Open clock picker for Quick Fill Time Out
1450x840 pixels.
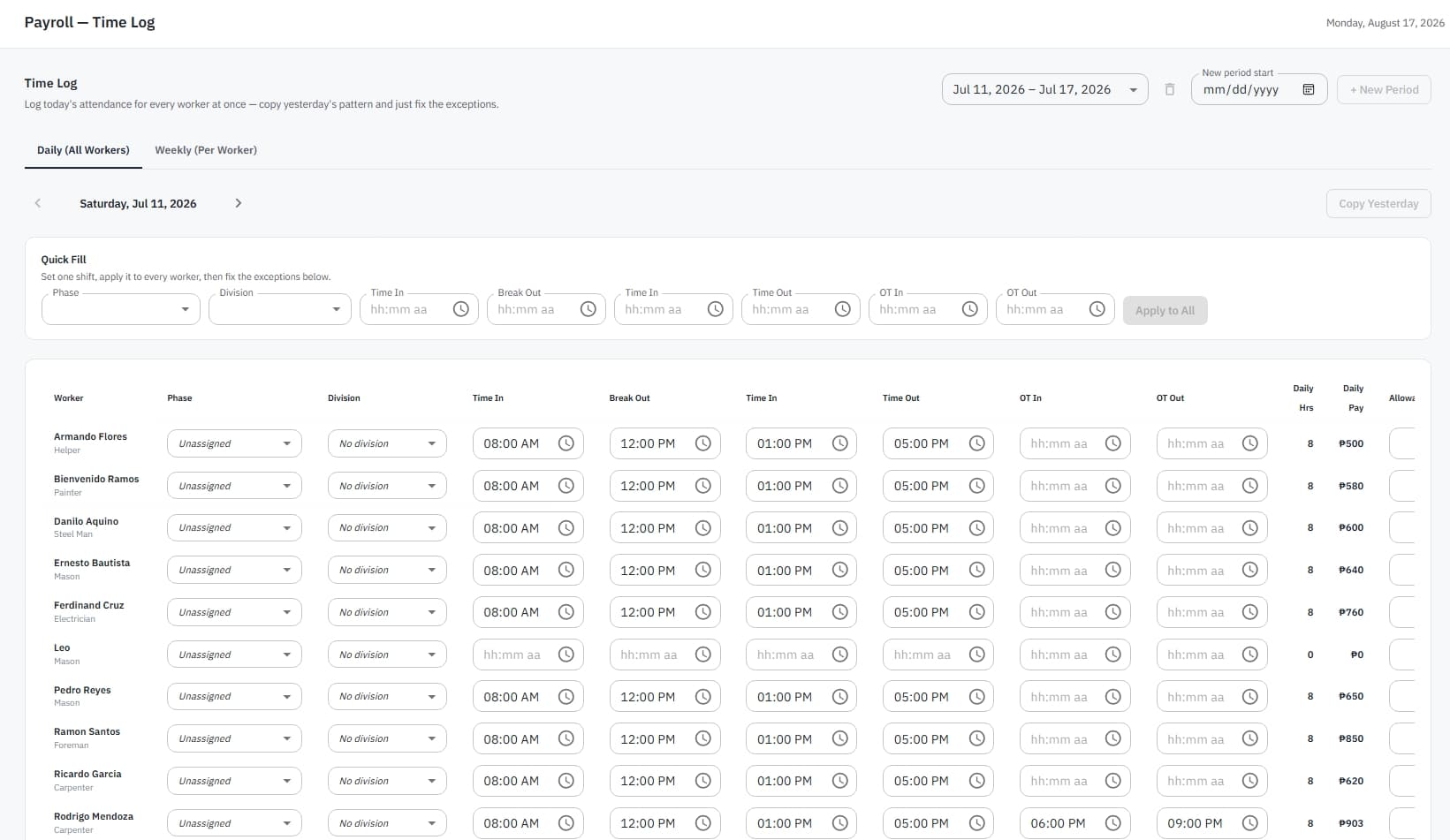(x=843, y=309)
